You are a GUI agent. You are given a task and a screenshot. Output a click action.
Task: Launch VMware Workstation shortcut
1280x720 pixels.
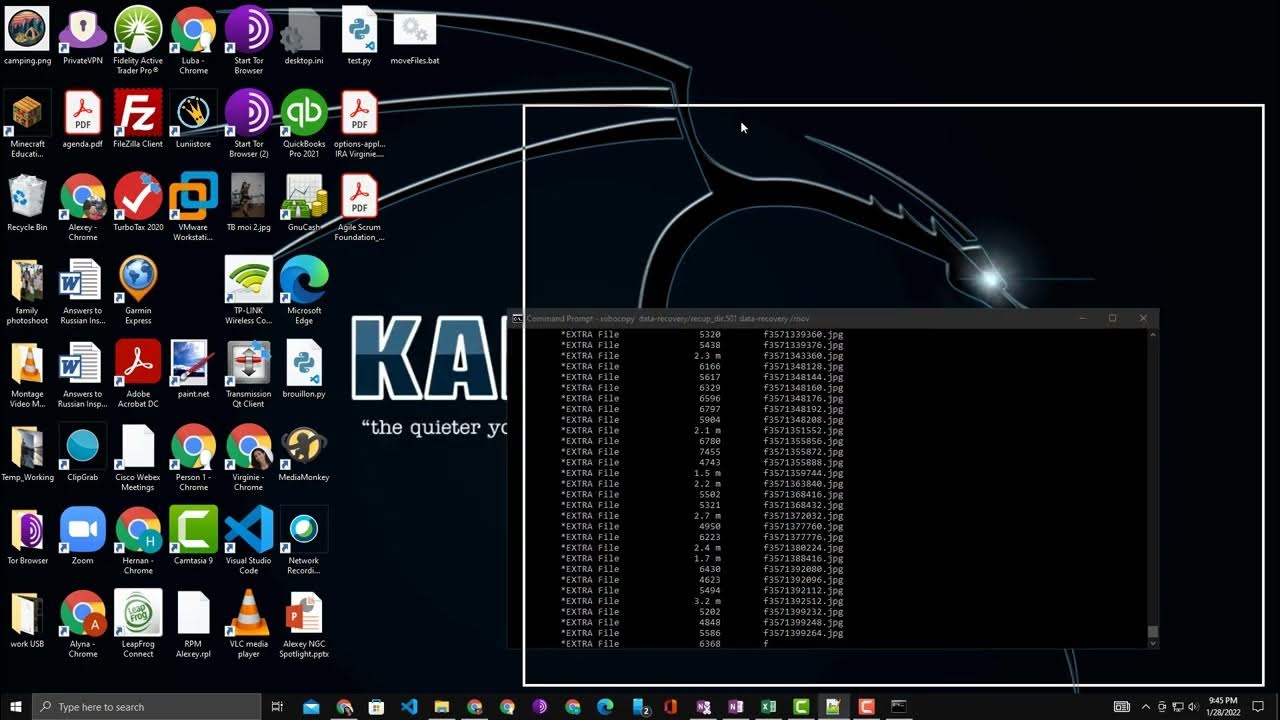[193, 207]
